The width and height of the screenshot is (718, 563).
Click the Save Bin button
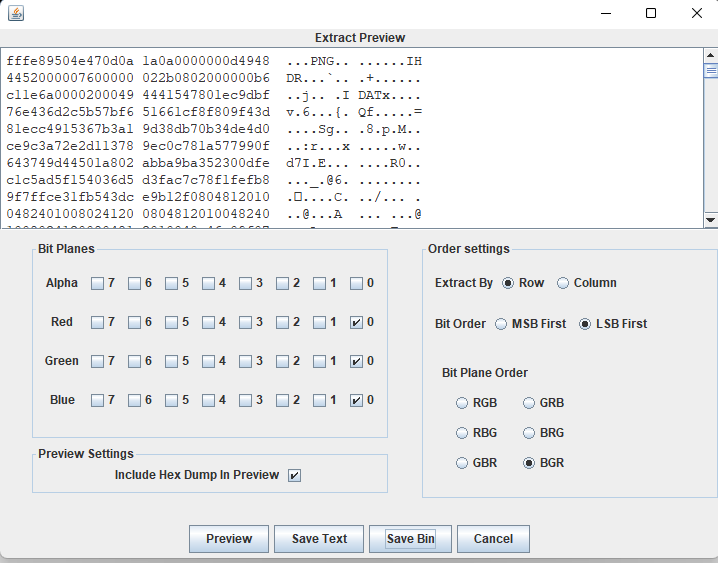click(x=410, y=539)
